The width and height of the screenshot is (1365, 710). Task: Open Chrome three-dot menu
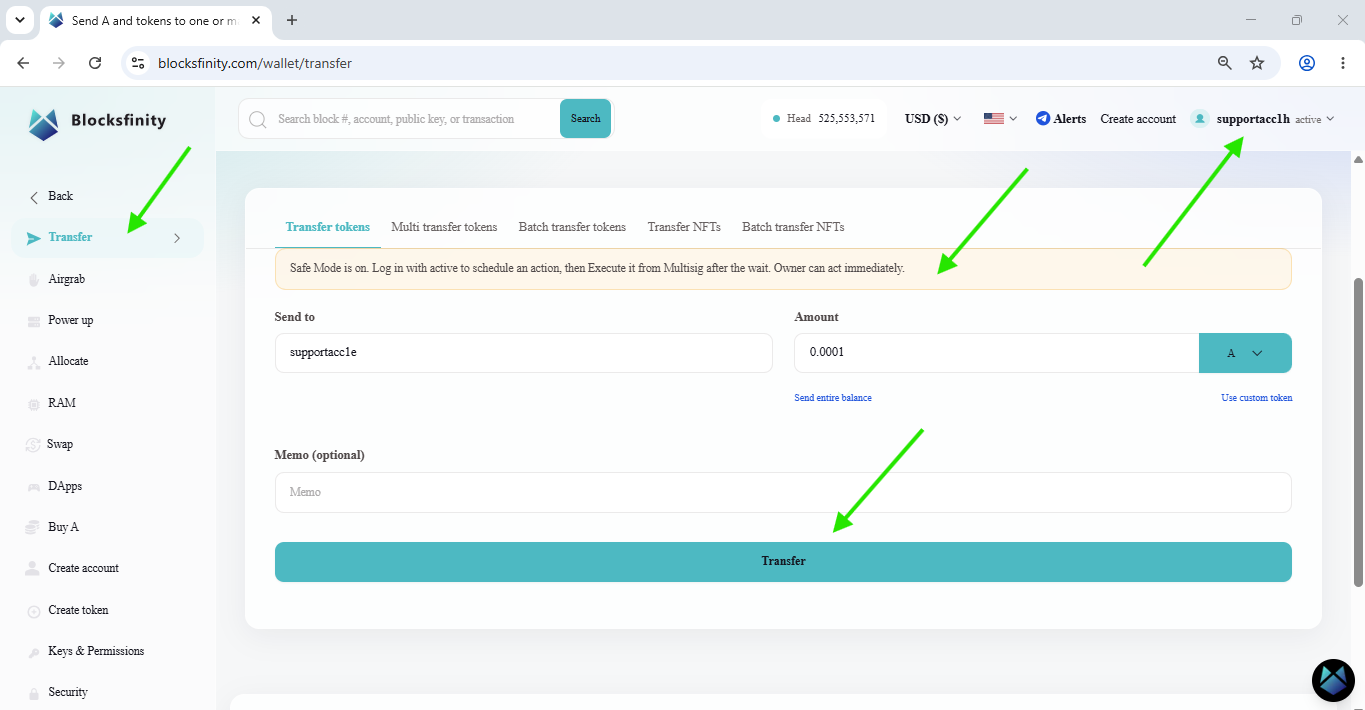coord(1343,63)
